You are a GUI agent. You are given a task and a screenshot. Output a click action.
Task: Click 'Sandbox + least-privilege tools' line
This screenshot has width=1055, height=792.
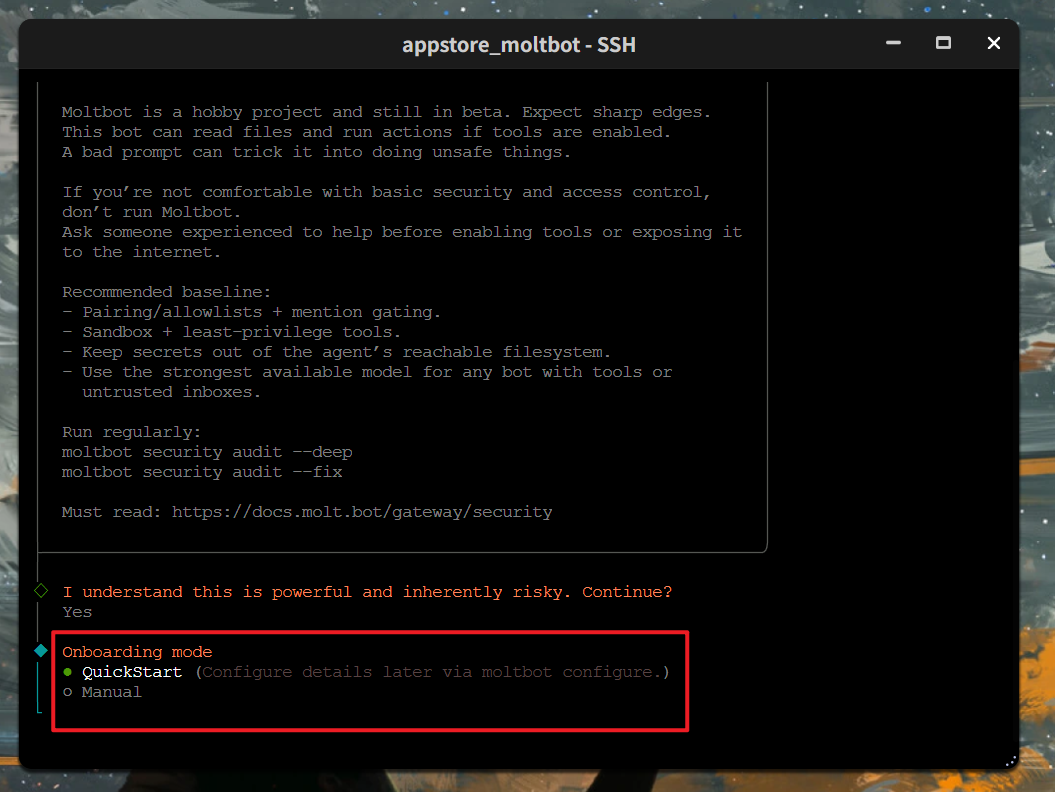(231, 332)
